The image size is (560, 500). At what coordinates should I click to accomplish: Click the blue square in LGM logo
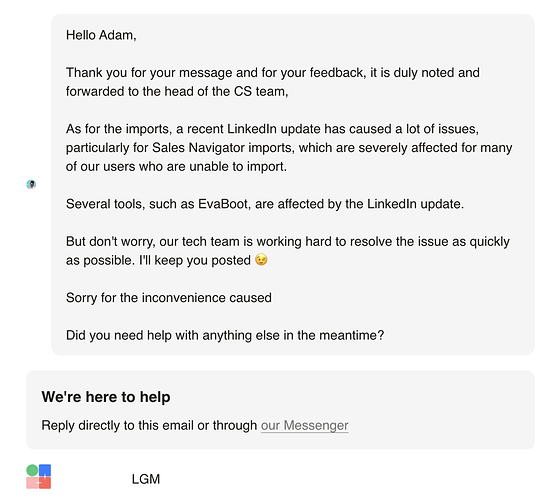(45, 470)
